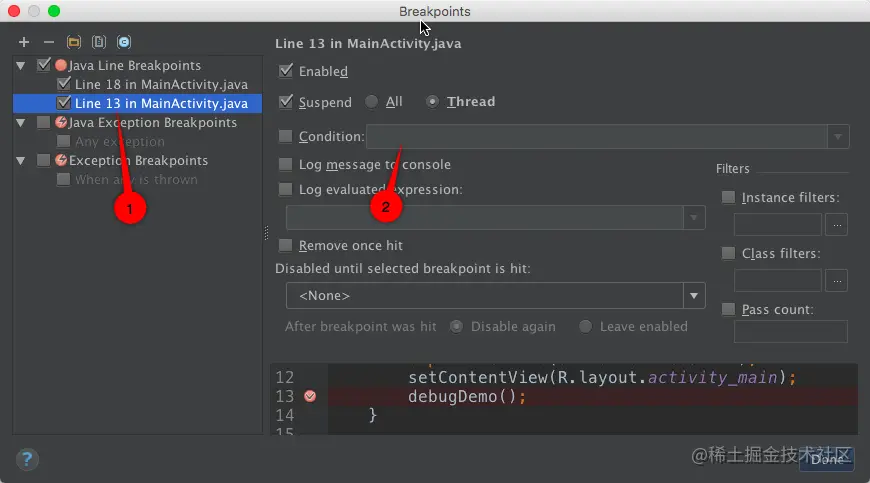870x483 pixels.
Task: Open help with question mark icon
Action: tap(27, 459)
